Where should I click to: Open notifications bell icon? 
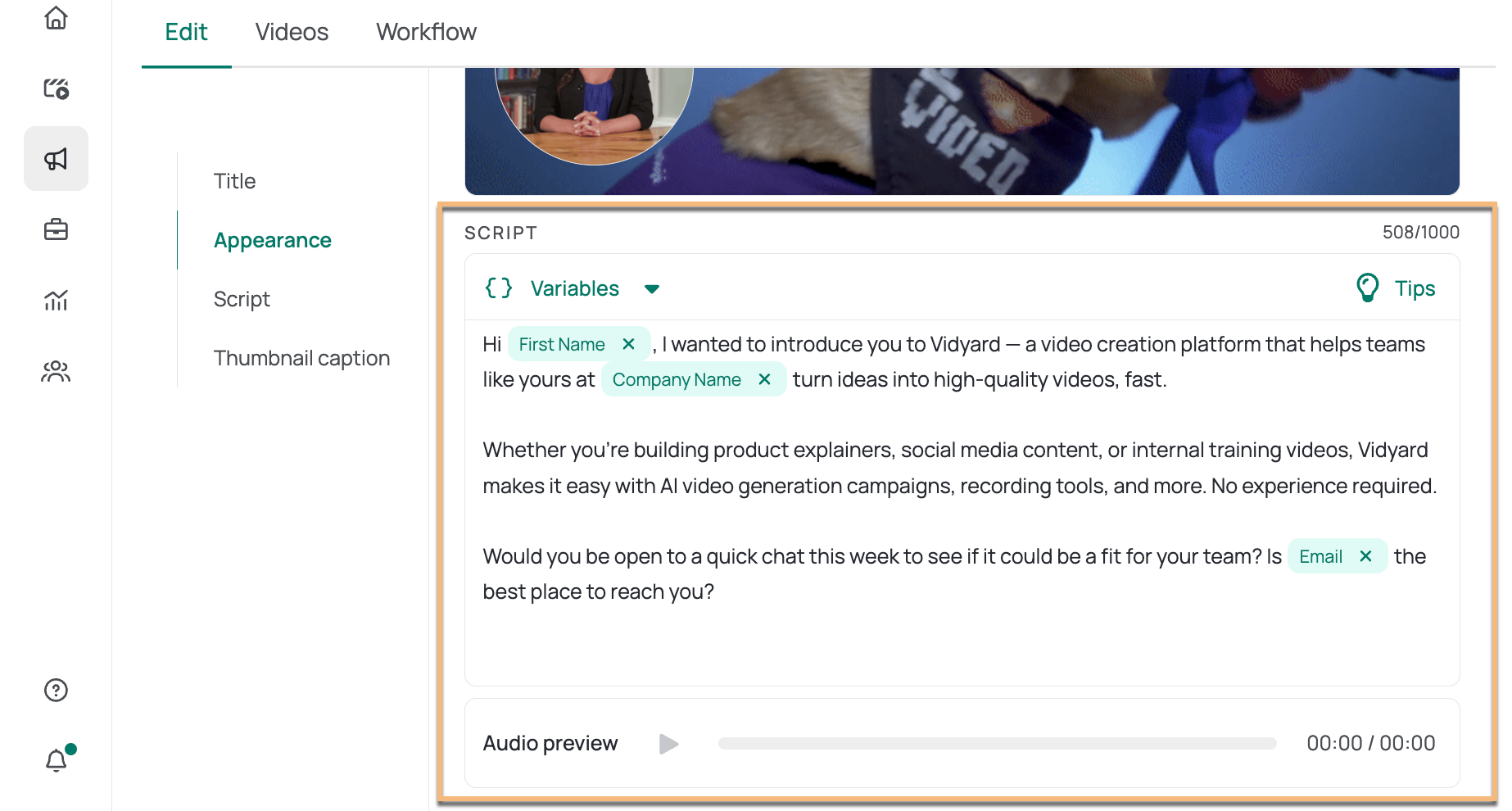(56, 760)
